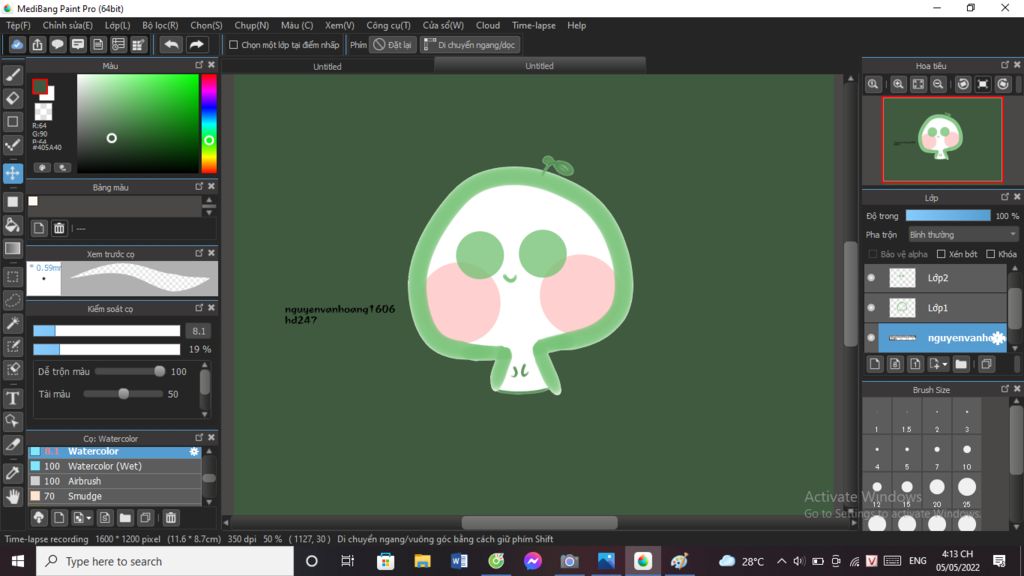The image size is (1024, 576).
Task: Close the Màu color panel
Action: tap(212, 65)
